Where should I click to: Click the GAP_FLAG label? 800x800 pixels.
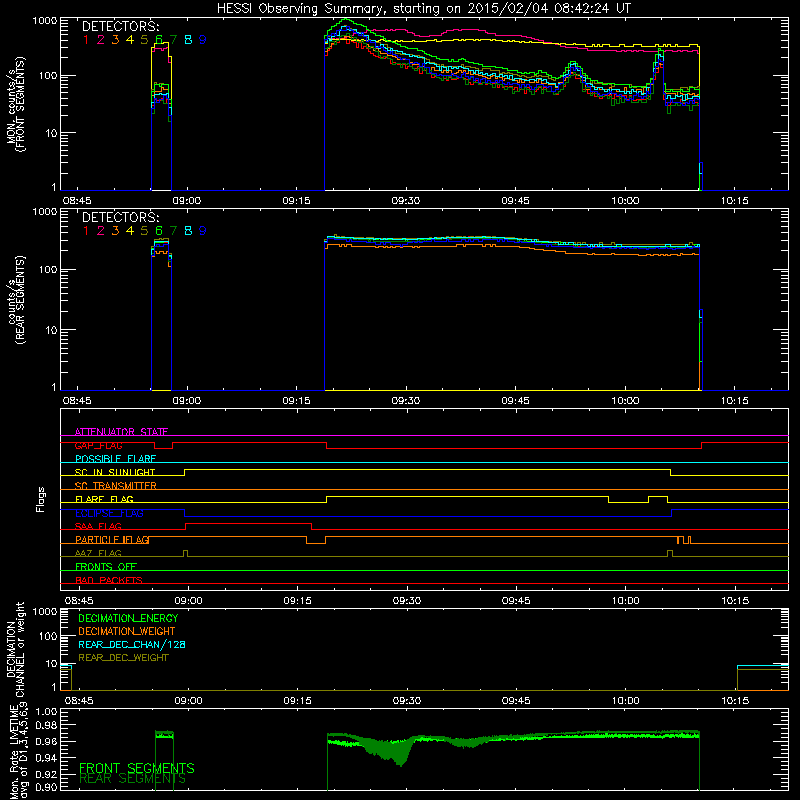coord(98,445)
